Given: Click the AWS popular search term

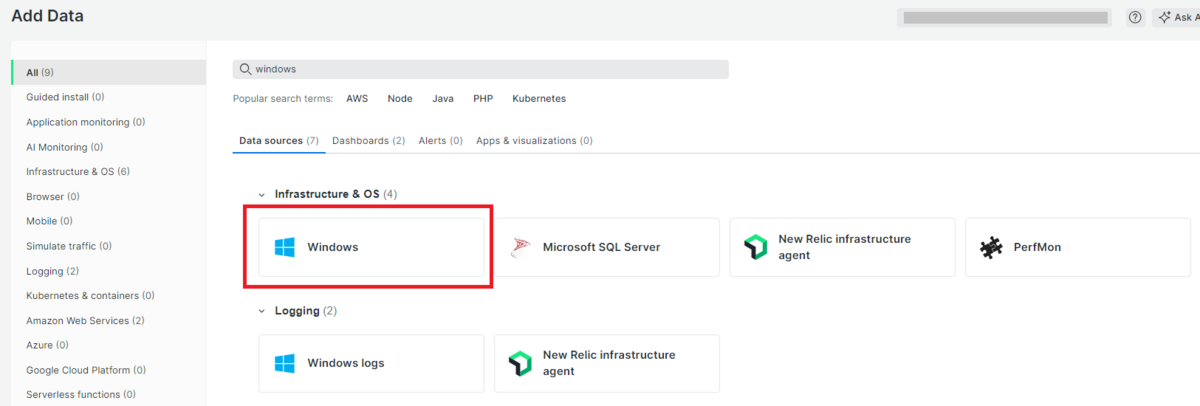Looking at the screenshot, I should coord(357,99).
